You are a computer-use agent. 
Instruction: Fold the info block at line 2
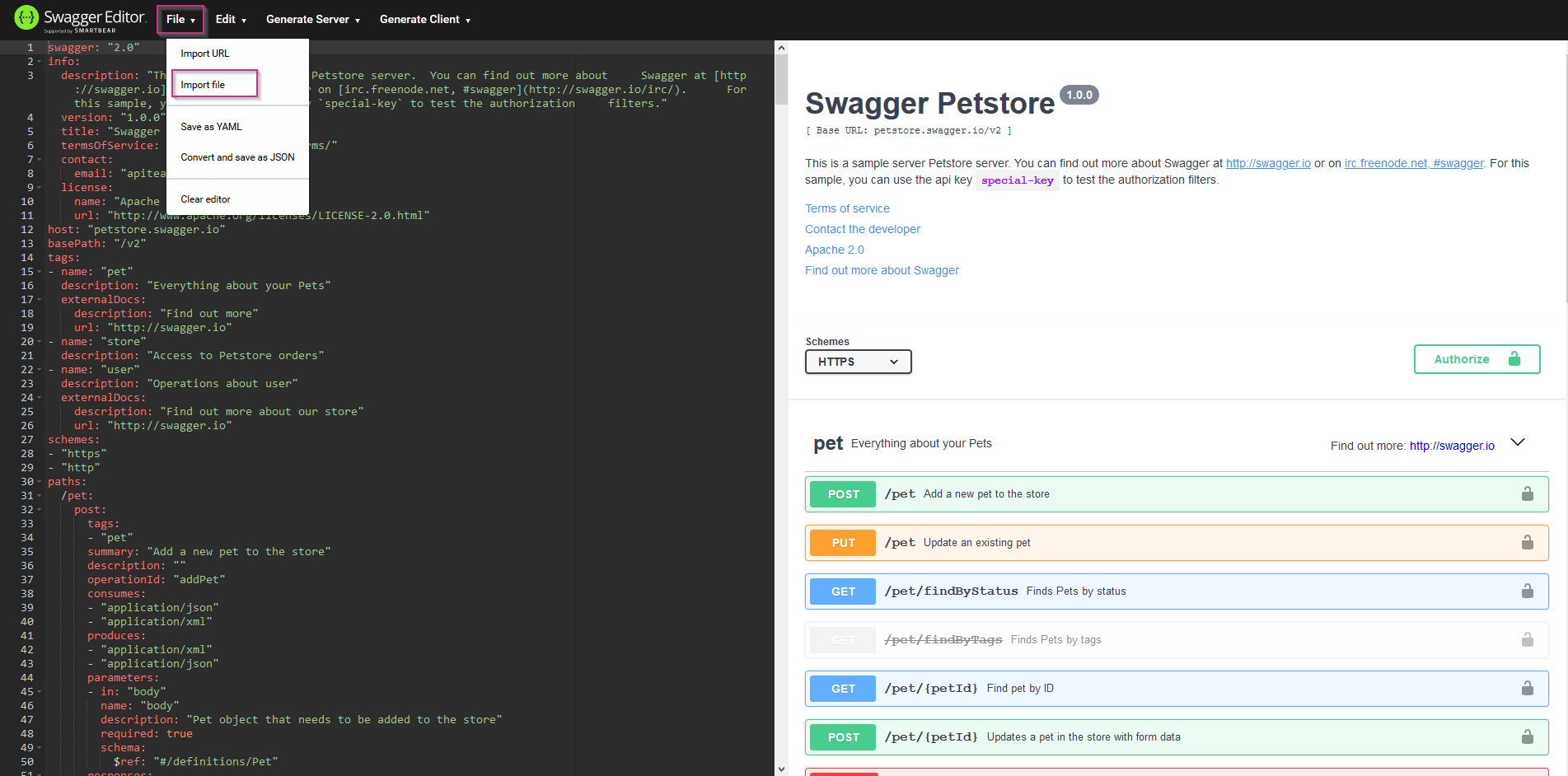pos(40,62)
